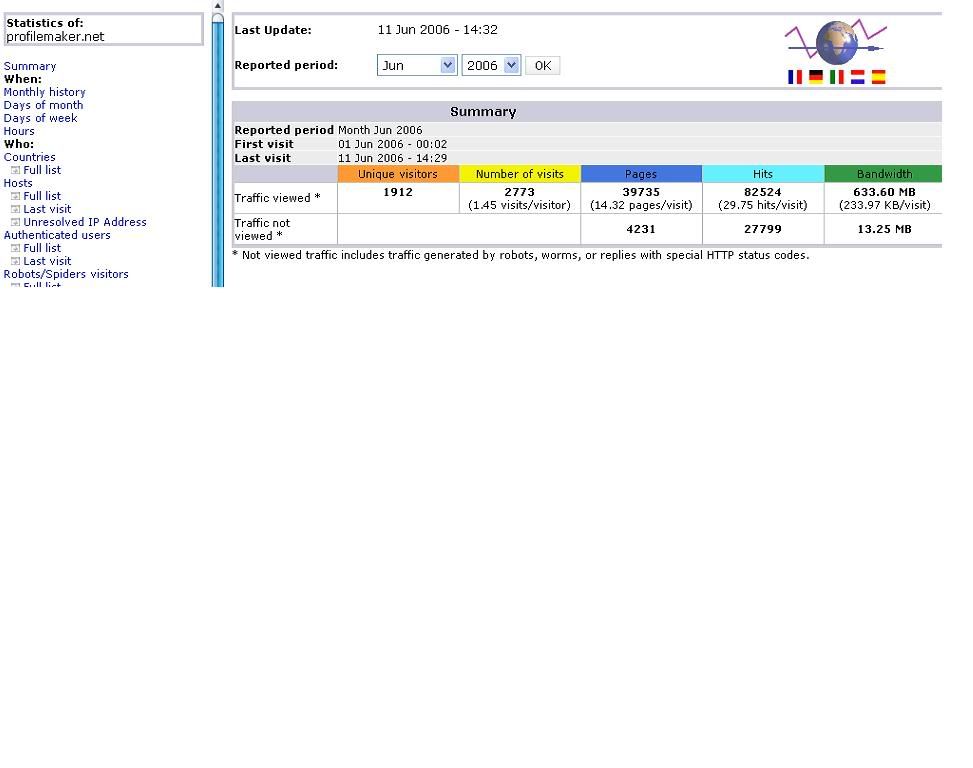This screenshot has width=973, height=768.
Task: Click the icon beside Hosts Last visit
Action: click(16, 209)
